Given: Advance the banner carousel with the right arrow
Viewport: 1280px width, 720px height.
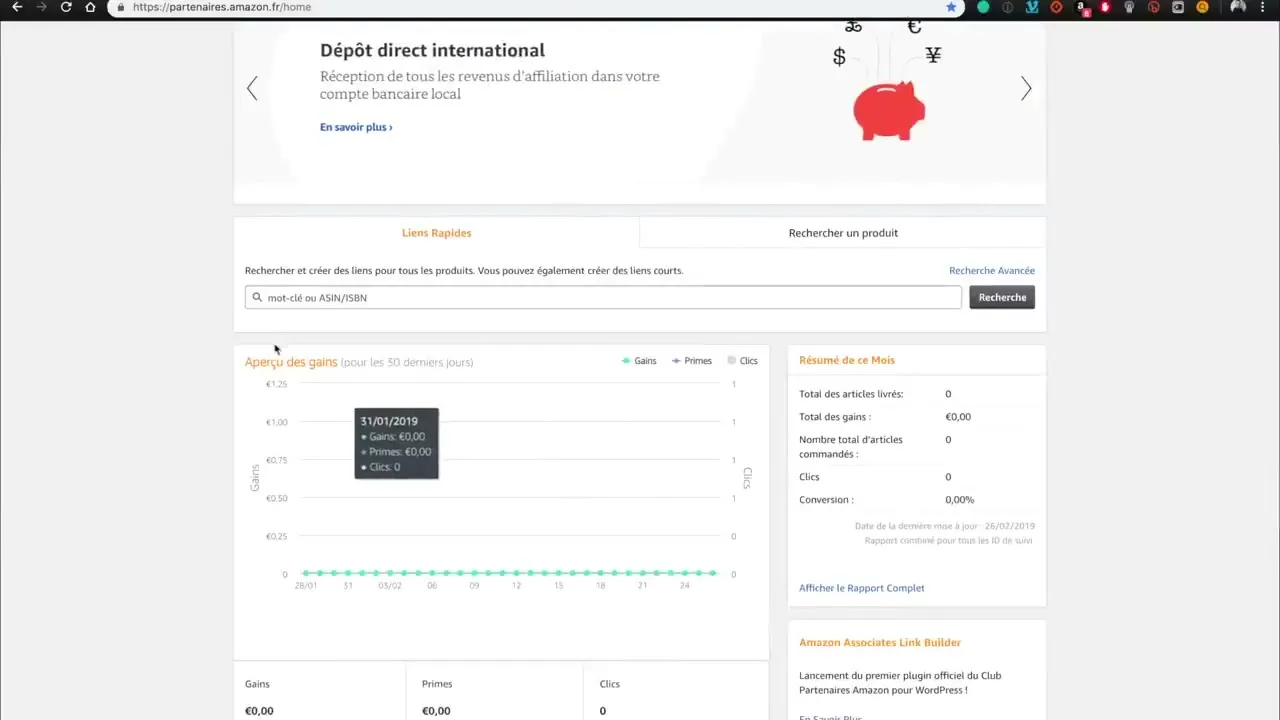Looking at the screenshot, I should coord(1026,88).
